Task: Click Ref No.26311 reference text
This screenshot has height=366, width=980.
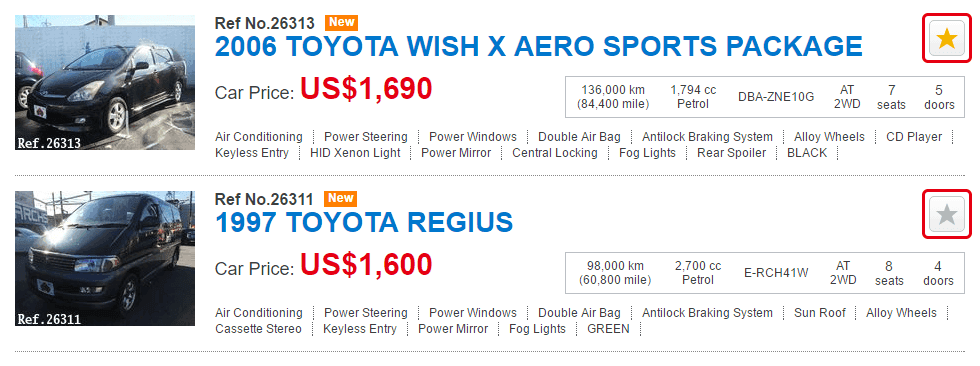Action: (264, 199)
